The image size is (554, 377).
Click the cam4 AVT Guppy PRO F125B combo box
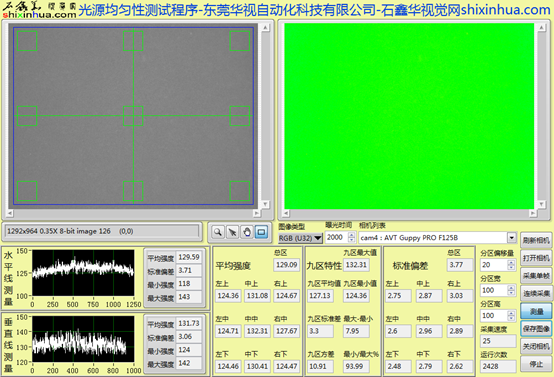(437, 237)
